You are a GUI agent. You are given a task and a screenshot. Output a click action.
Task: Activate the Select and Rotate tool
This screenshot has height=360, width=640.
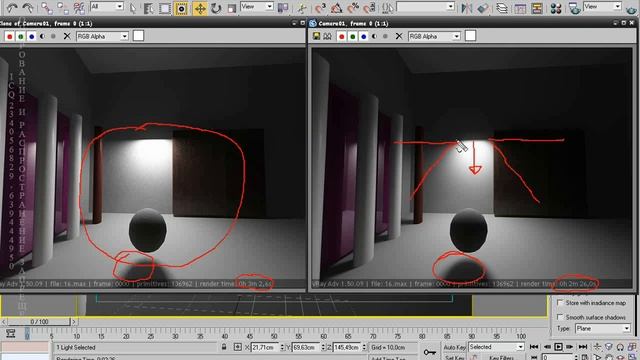216,8
